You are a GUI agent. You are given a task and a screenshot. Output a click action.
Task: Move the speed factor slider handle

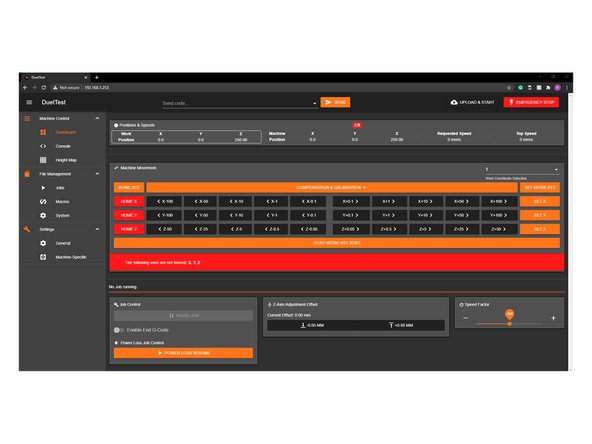(510, 324)
